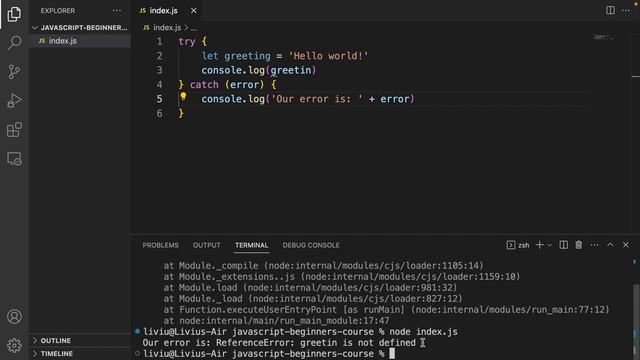This screenshot has width=640, height=360.
Task: Click the ReferenceError output line in terminal
Action: tap(279, 343)
